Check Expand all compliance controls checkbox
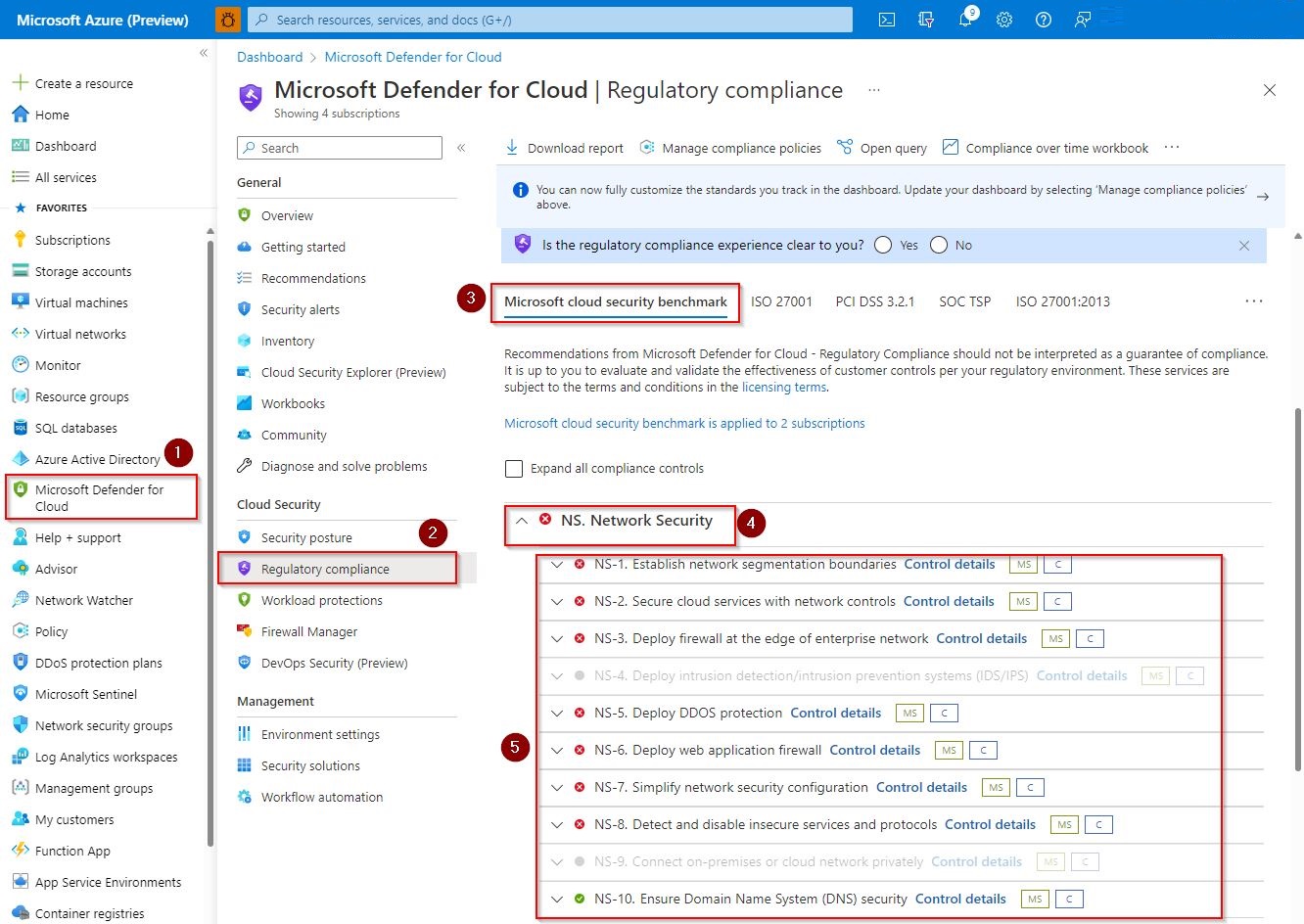This screenshot has width=1304, height=924. tap(514, 469)
